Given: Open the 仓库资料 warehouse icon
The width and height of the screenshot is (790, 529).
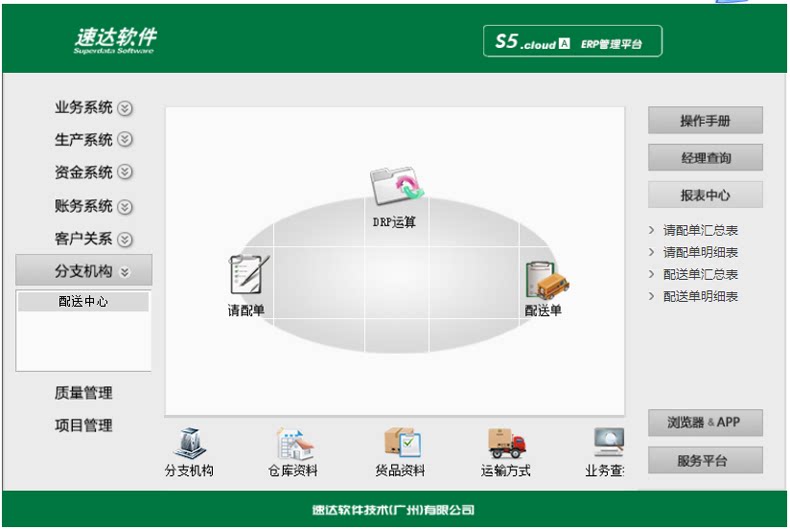Looking at the screenshot, I should click(x=295, y=443).
